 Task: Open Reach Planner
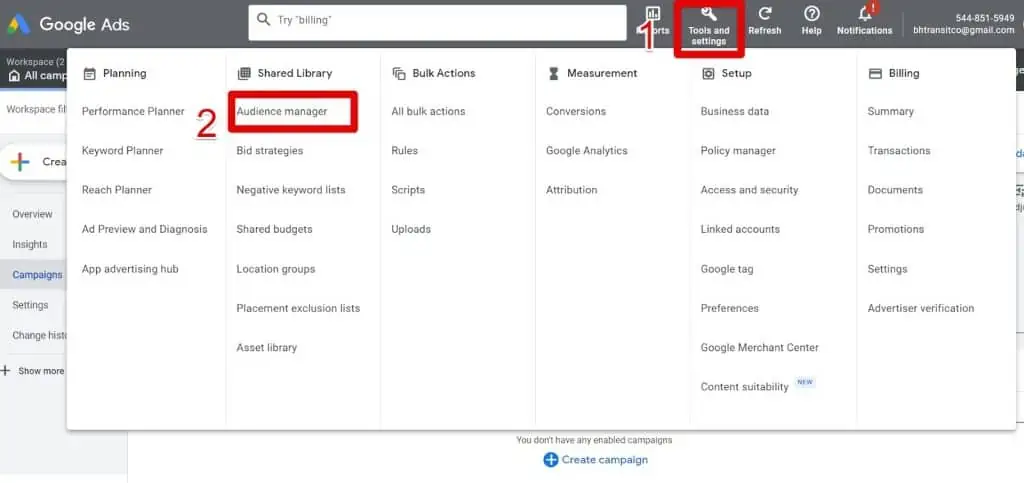point(116,190)
